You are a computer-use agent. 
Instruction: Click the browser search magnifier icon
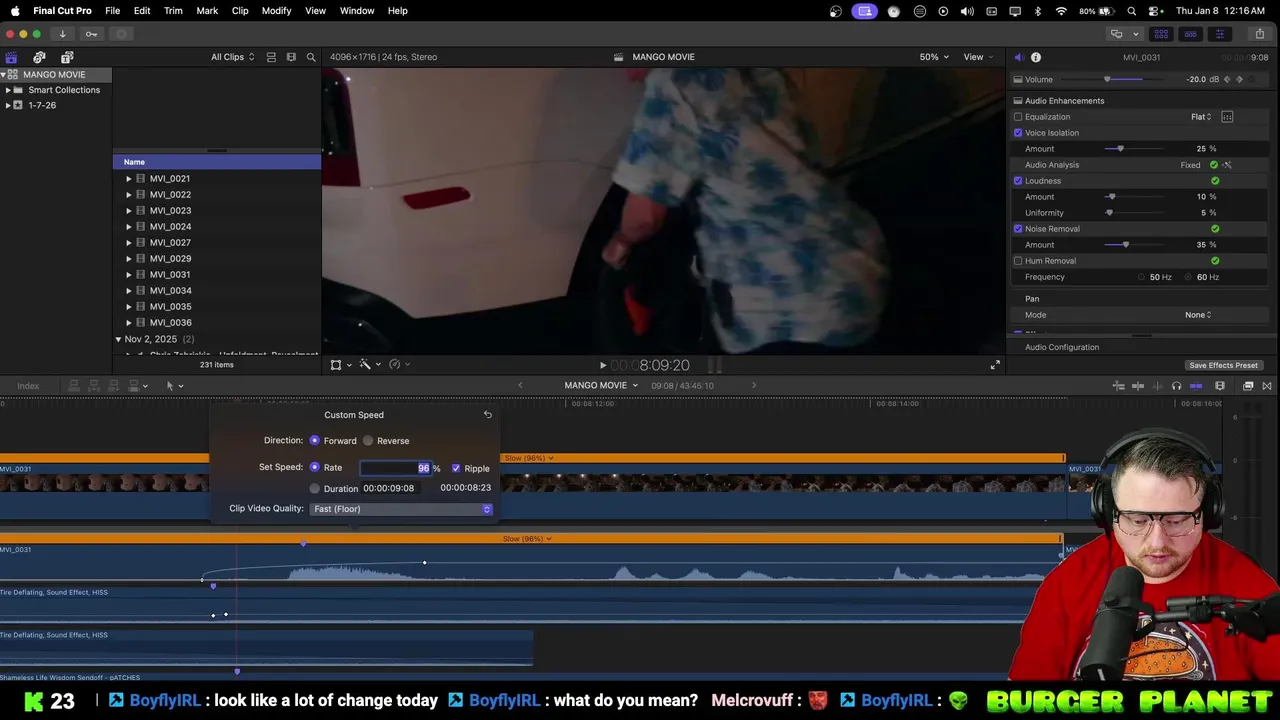311,57
